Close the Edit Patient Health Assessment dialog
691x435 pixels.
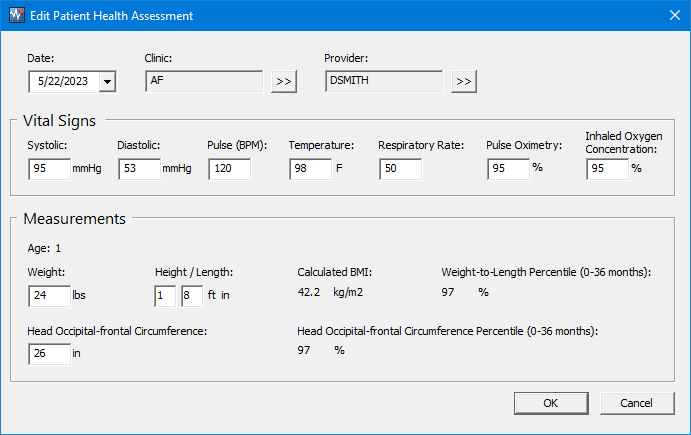coord(675,15)
